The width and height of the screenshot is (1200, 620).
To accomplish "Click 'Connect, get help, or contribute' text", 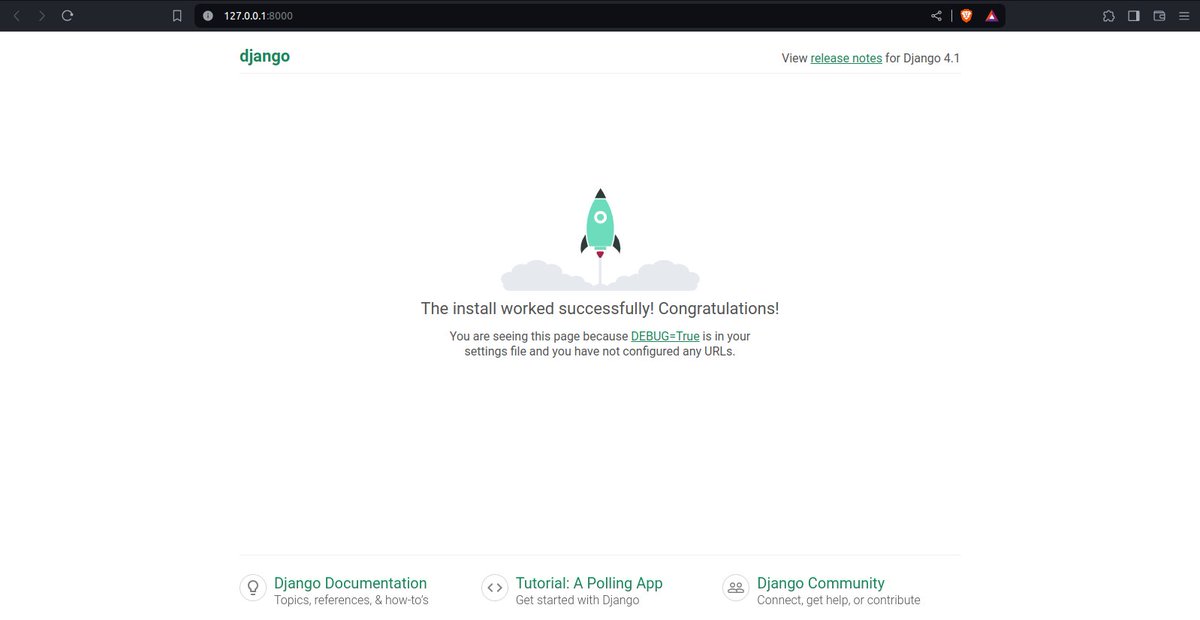I will pos(839,600).
